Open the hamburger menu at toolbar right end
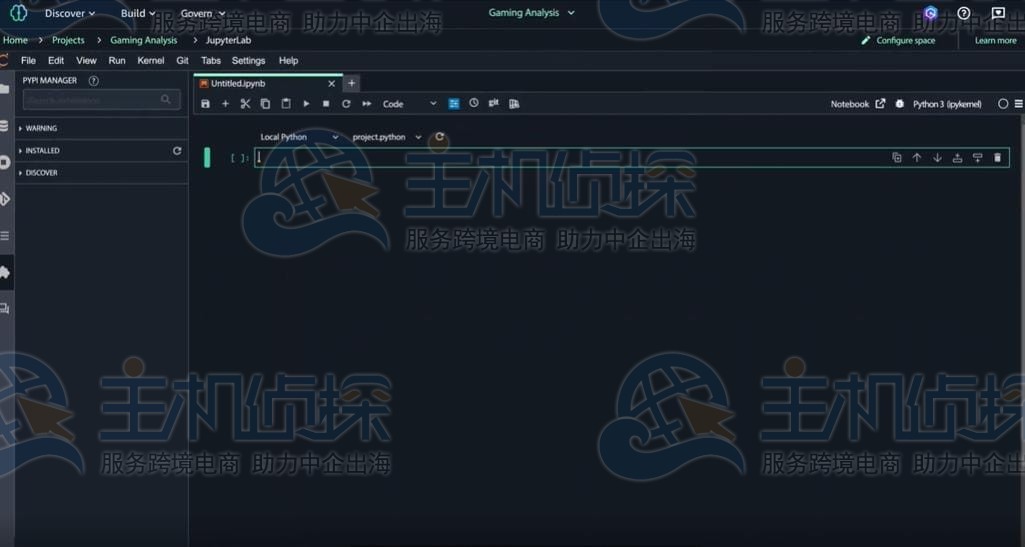 click(x=1018, y=104)
